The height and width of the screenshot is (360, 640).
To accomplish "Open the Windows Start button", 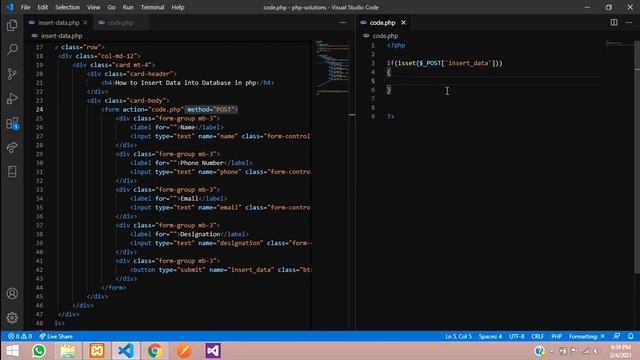I will [x=12, y=351].
